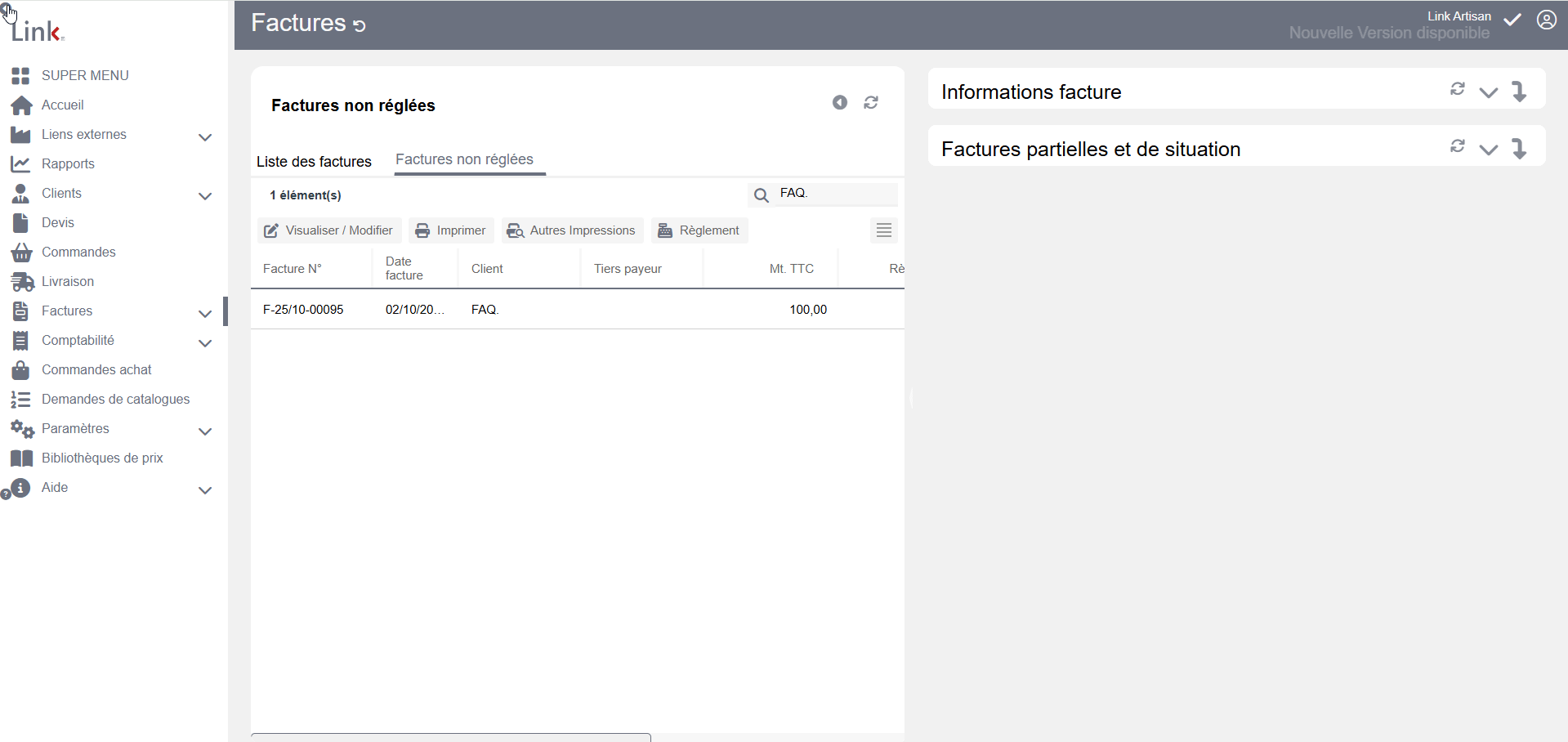
Task: Click Nouvelle Version disponible notice
Action: click(1389, 33)
